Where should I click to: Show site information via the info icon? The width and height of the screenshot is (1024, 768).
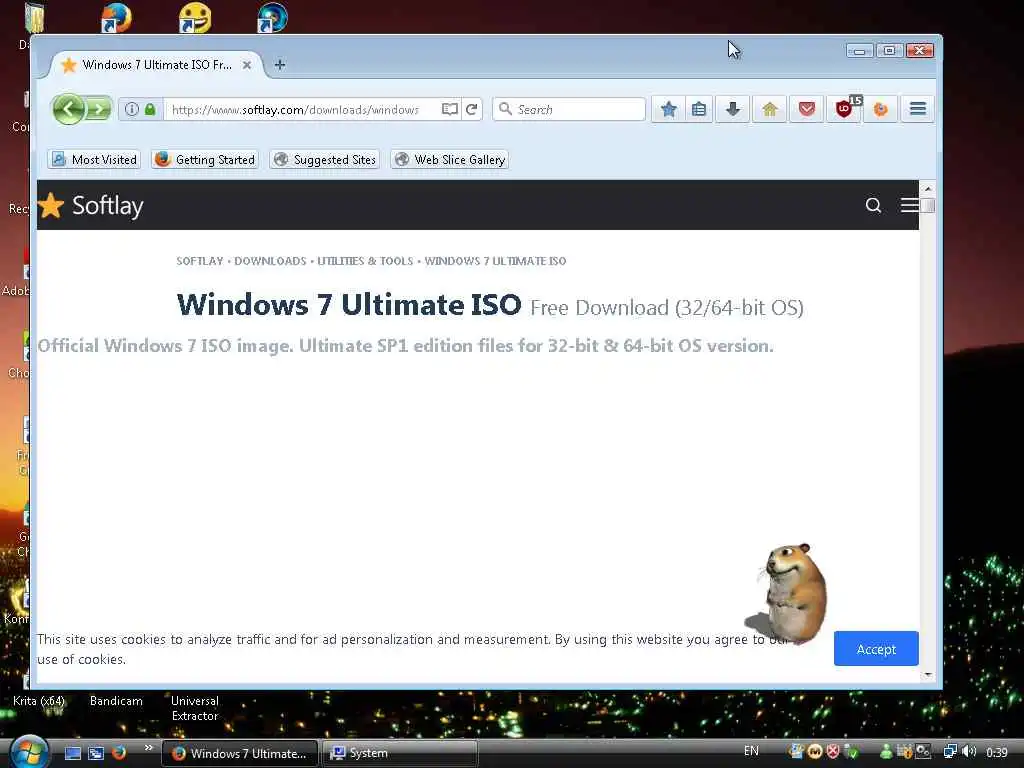click(131, 109)
